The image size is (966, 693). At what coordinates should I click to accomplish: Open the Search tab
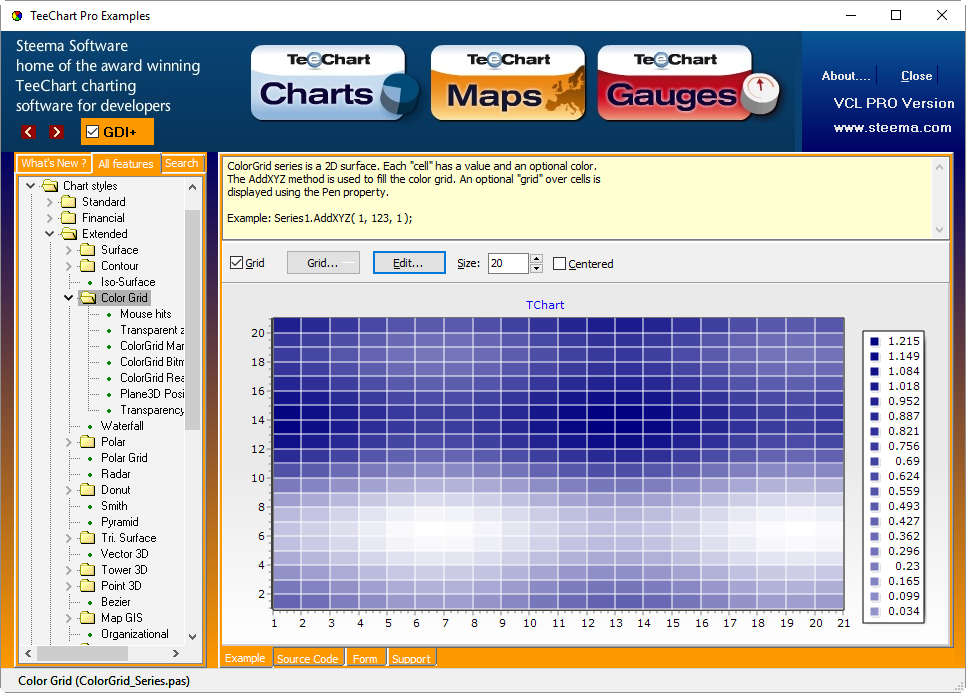click(x=182, y=163)
